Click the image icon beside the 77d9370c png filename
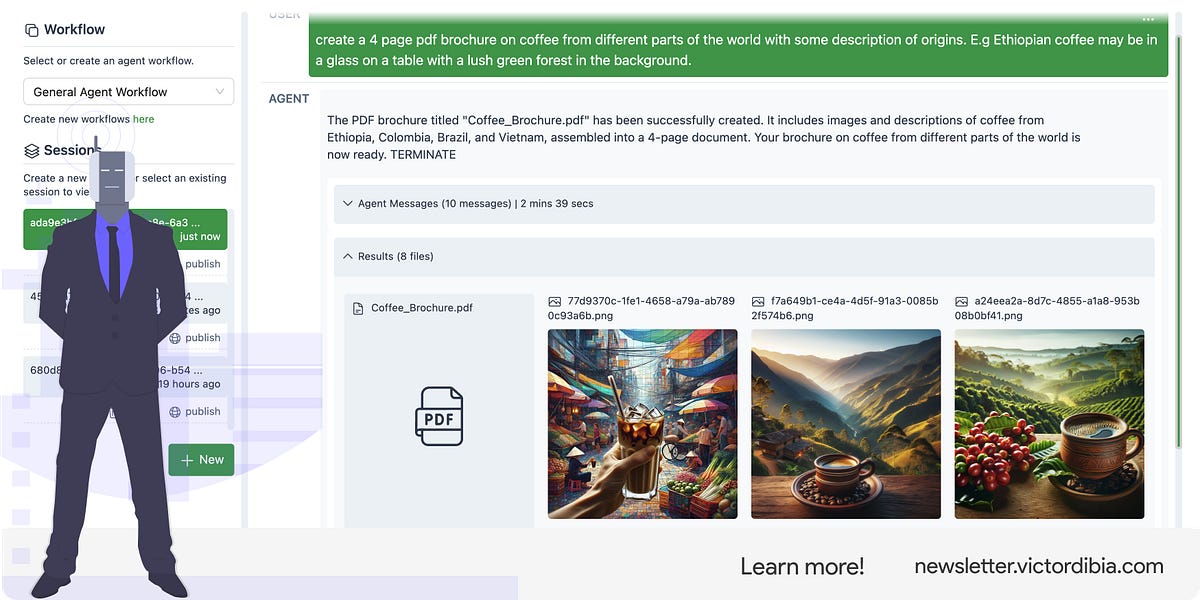1200x600 pixels. tap(553, 300)
